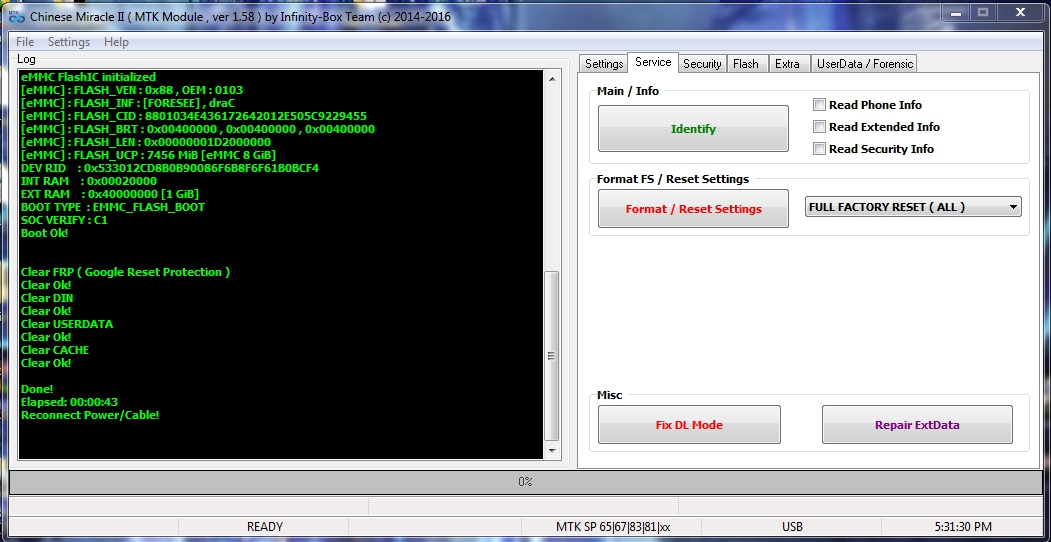Click the 'Elapsed: 00:00:43' log line

click(70, 402)
